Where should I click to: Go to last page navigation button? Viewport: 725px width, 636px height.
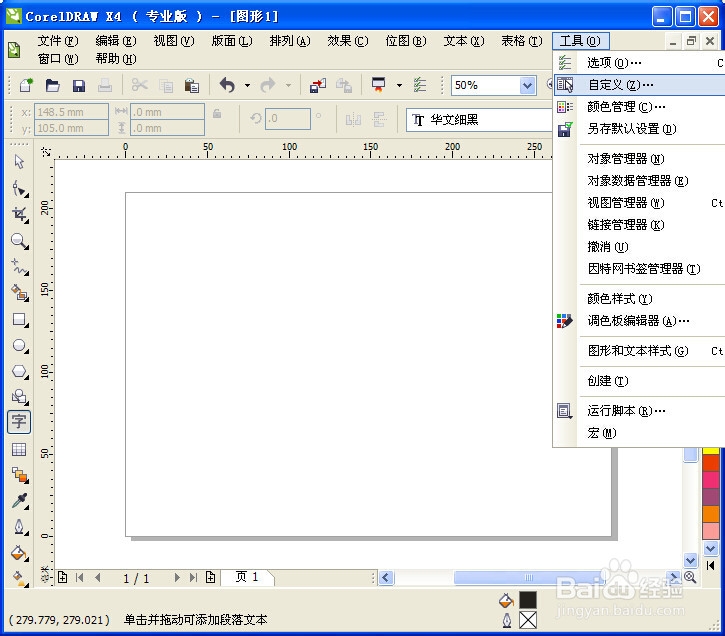[x=193, y=578]
